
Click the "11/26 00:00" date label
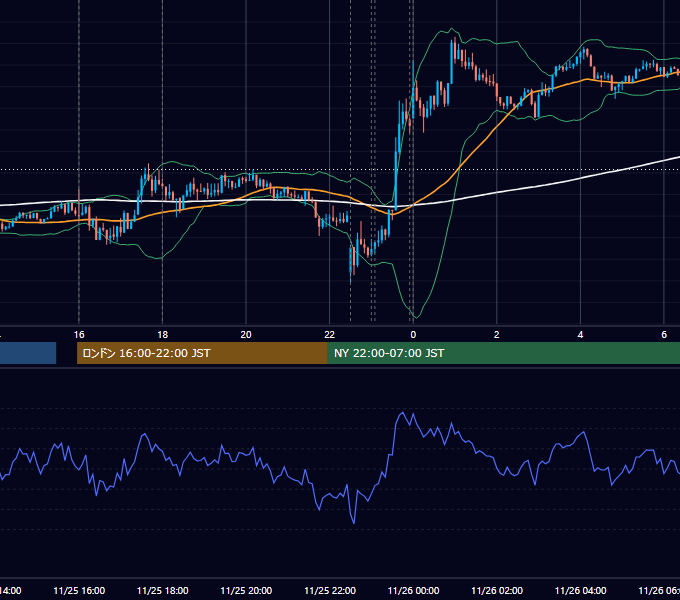click(x=413, y=590)
